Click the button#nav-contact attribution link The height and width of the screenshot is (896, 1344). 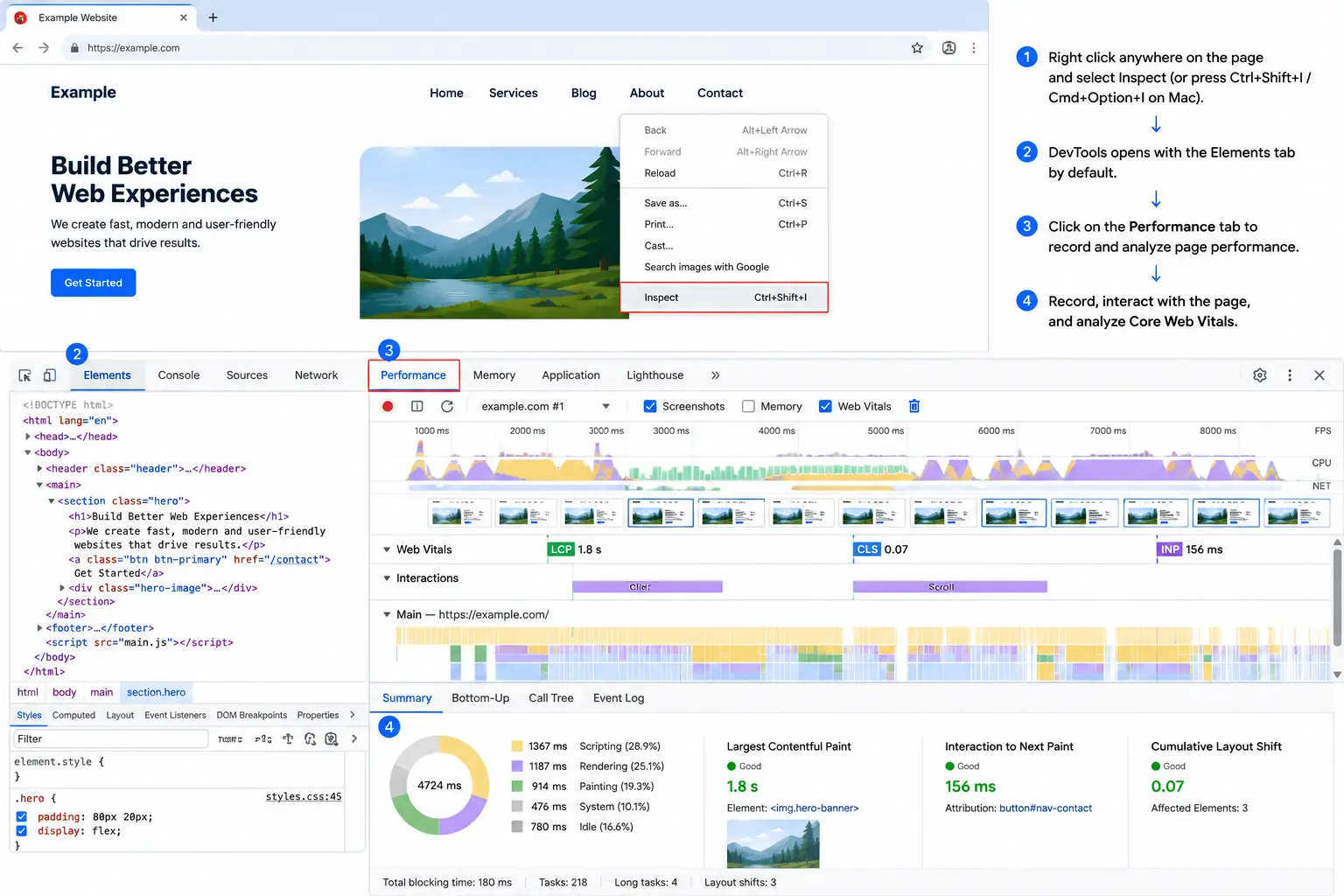click(1046, 808)
